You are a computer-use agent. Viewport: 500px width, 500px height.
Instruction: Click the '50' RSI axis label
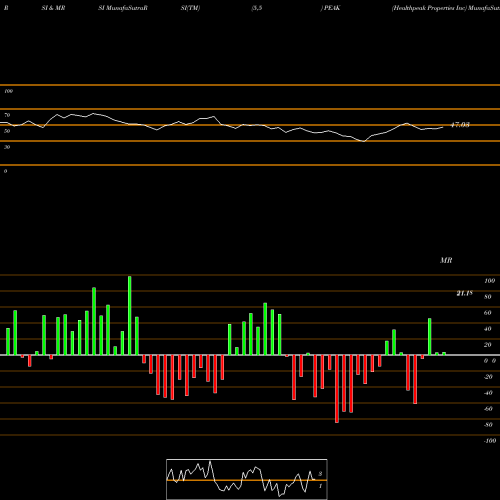point(7,131)
